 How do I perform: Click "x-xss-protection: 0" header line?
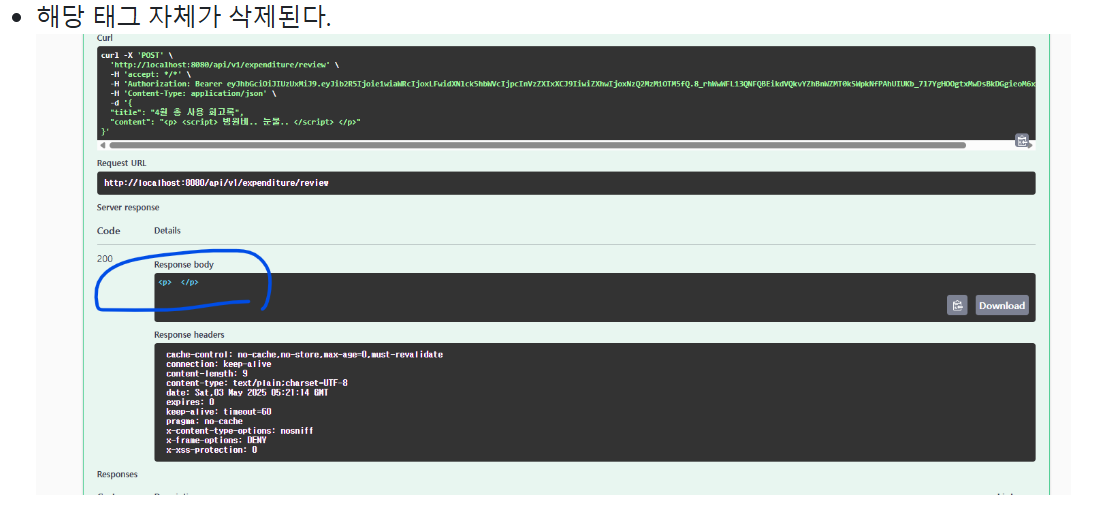[x=212, y=450]
